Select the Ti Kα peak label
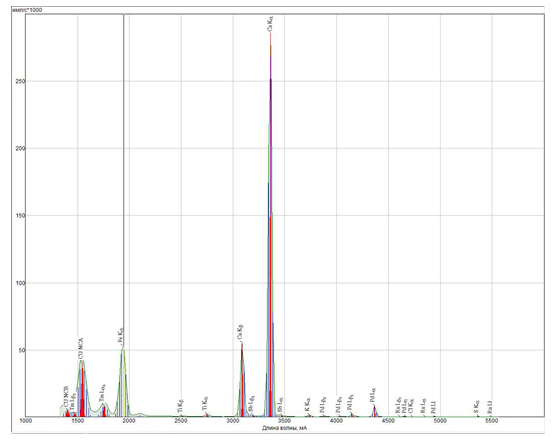Image resolution: width=560 pixels, height=441 pixels. [205, 405]
